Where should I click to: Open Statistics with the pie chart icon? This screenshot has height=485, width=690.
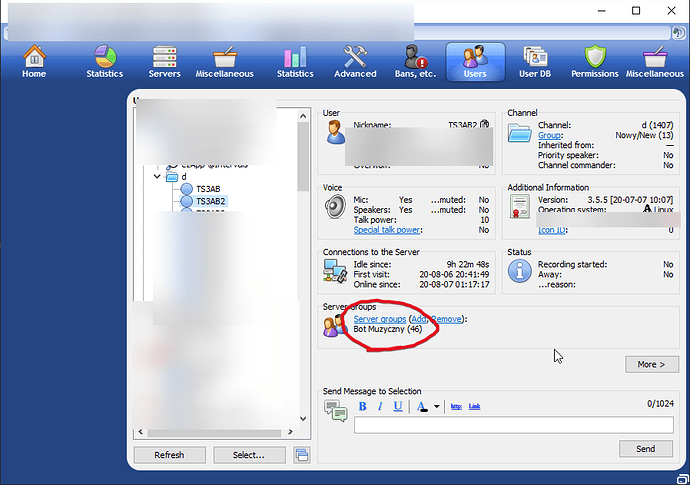tap(104, 61)
